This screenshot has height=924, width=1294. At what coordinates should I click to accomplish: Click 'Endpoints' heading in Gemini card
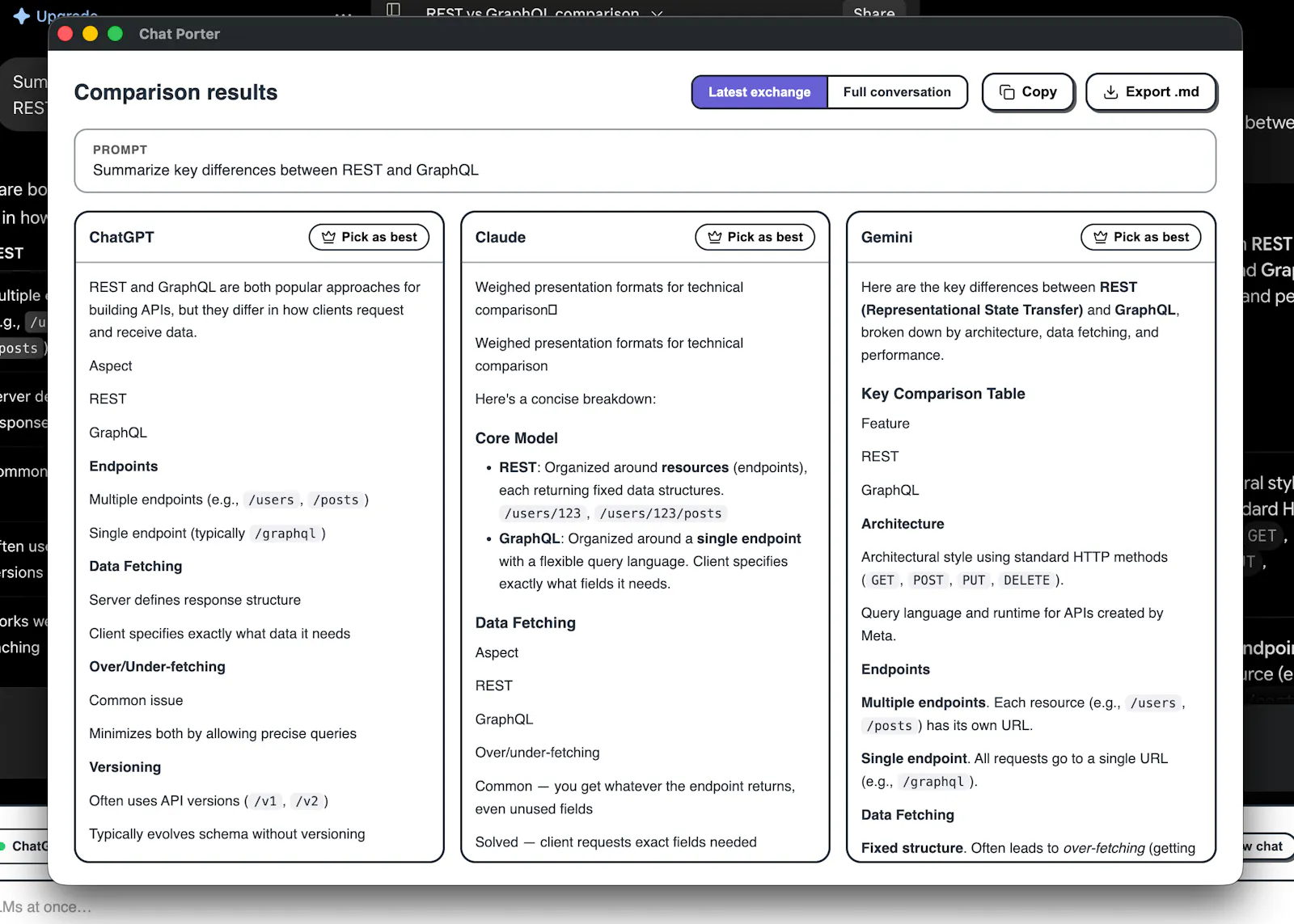(x=895, y=669)
